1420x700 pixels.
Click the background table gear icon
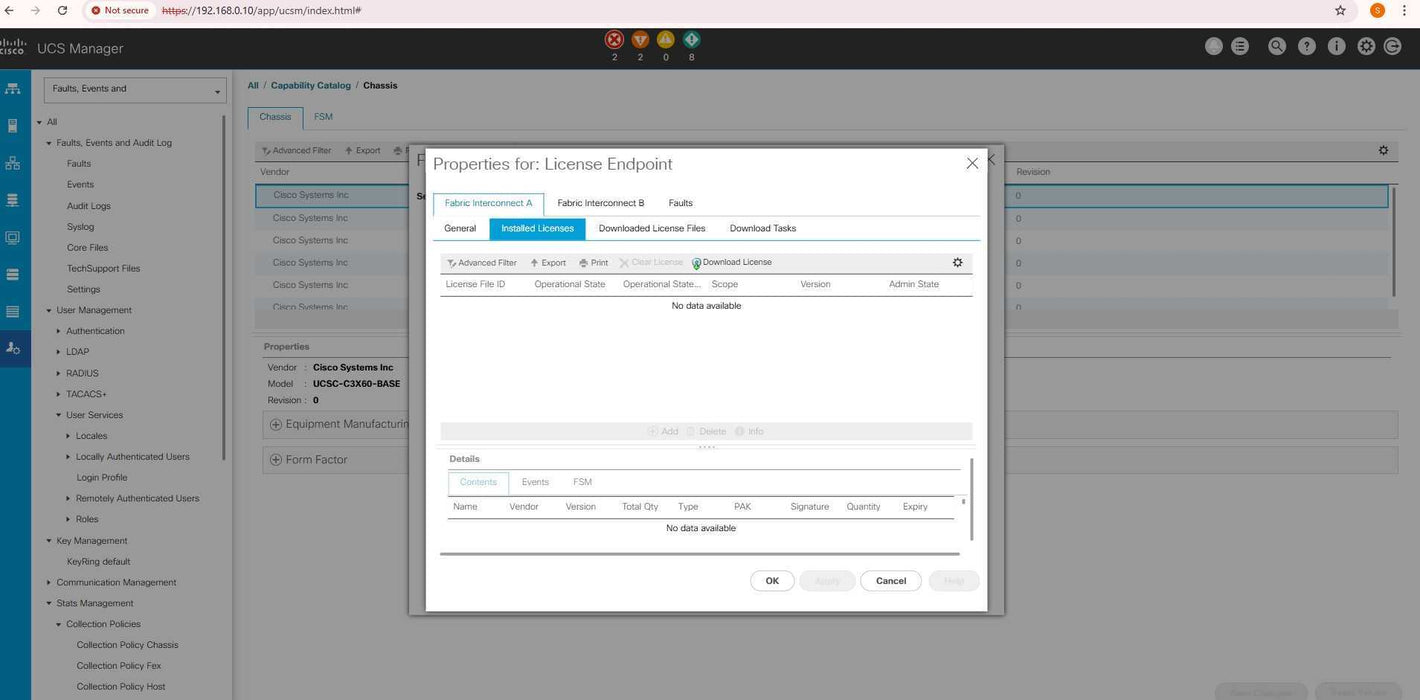1383,150
